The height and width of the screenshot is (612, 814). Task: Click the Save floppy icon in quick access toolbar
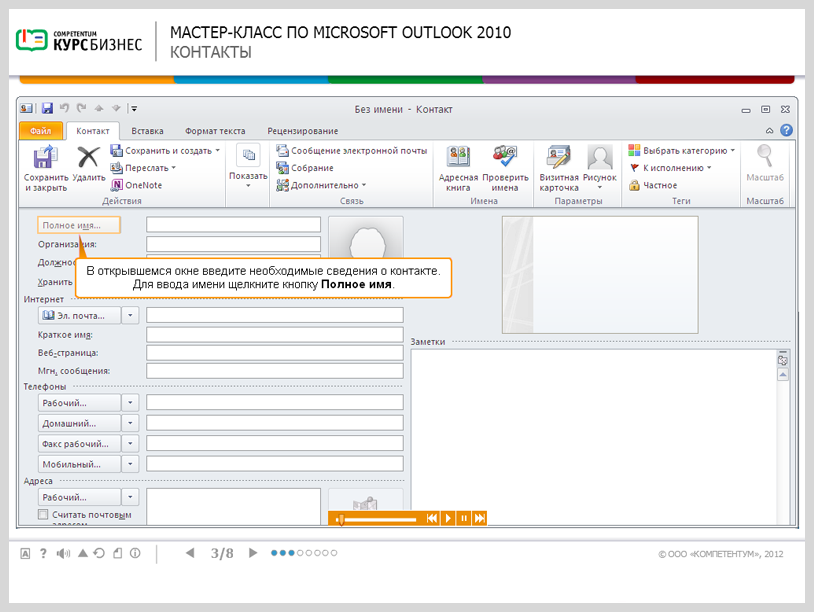click(x=47, y=108)
